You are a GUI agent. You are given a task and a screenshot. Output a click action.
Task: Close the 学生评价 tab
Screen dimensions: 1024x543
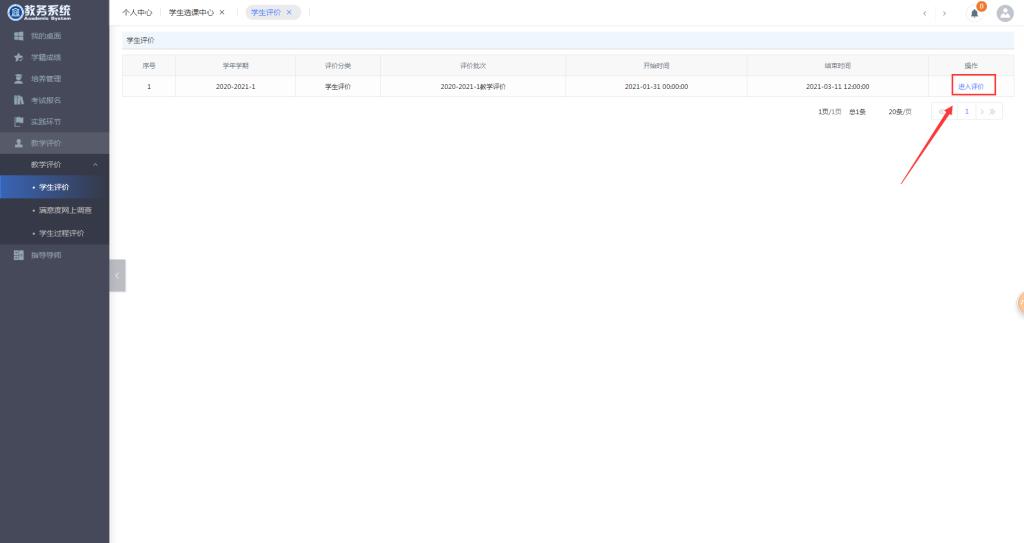point(289,12)
